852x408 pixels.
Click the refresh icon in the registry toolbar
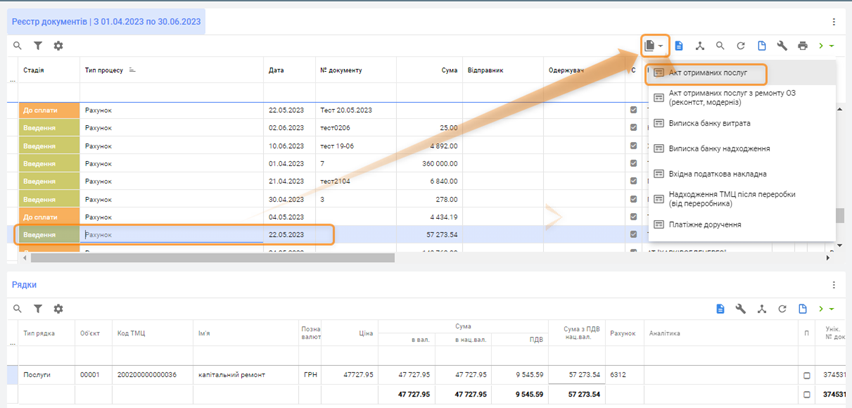point(741,46)
